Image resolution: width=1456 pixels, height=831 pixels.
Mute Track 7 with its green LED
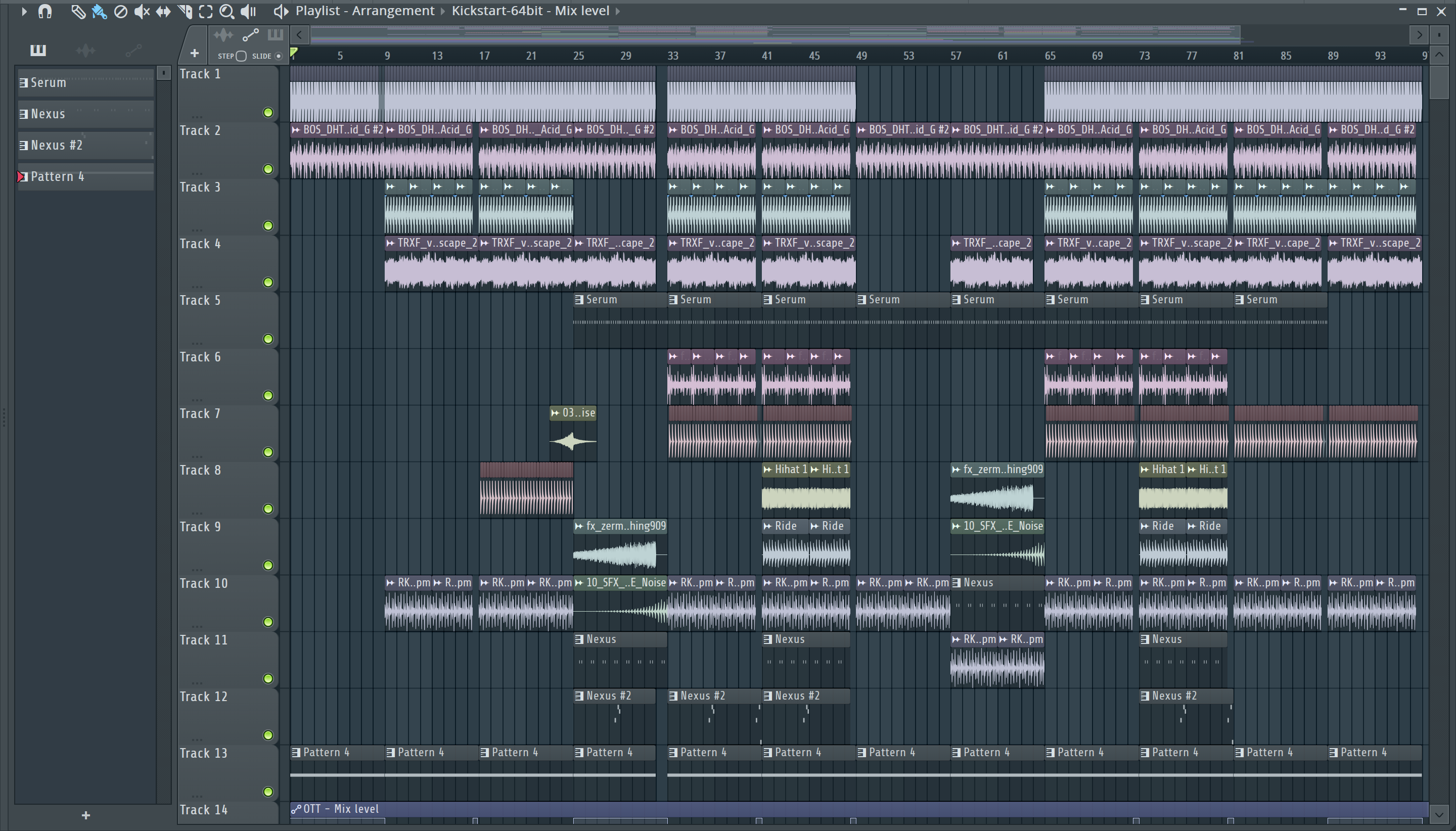click(267, 452)
